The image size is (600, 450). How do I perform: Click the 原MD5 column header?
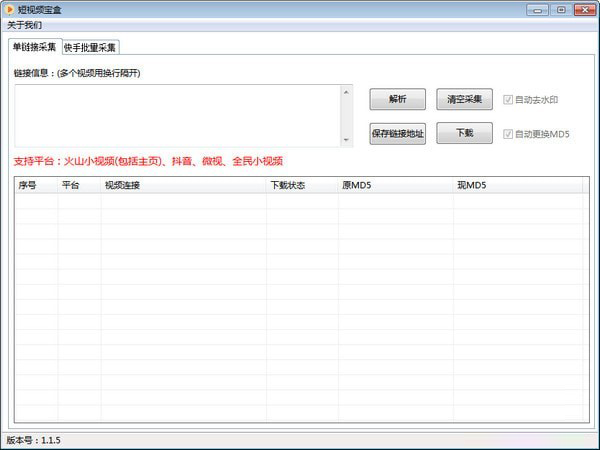[395, 185]
